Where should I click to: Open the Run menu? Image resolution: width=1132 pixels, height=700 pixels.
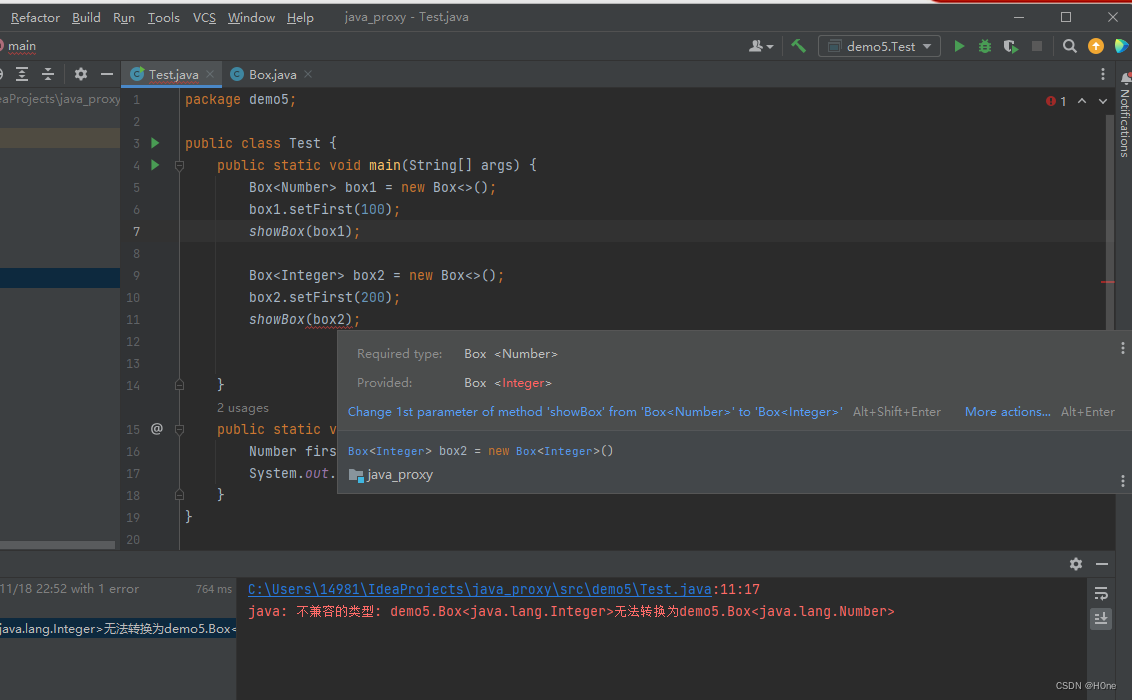point(123,17)
